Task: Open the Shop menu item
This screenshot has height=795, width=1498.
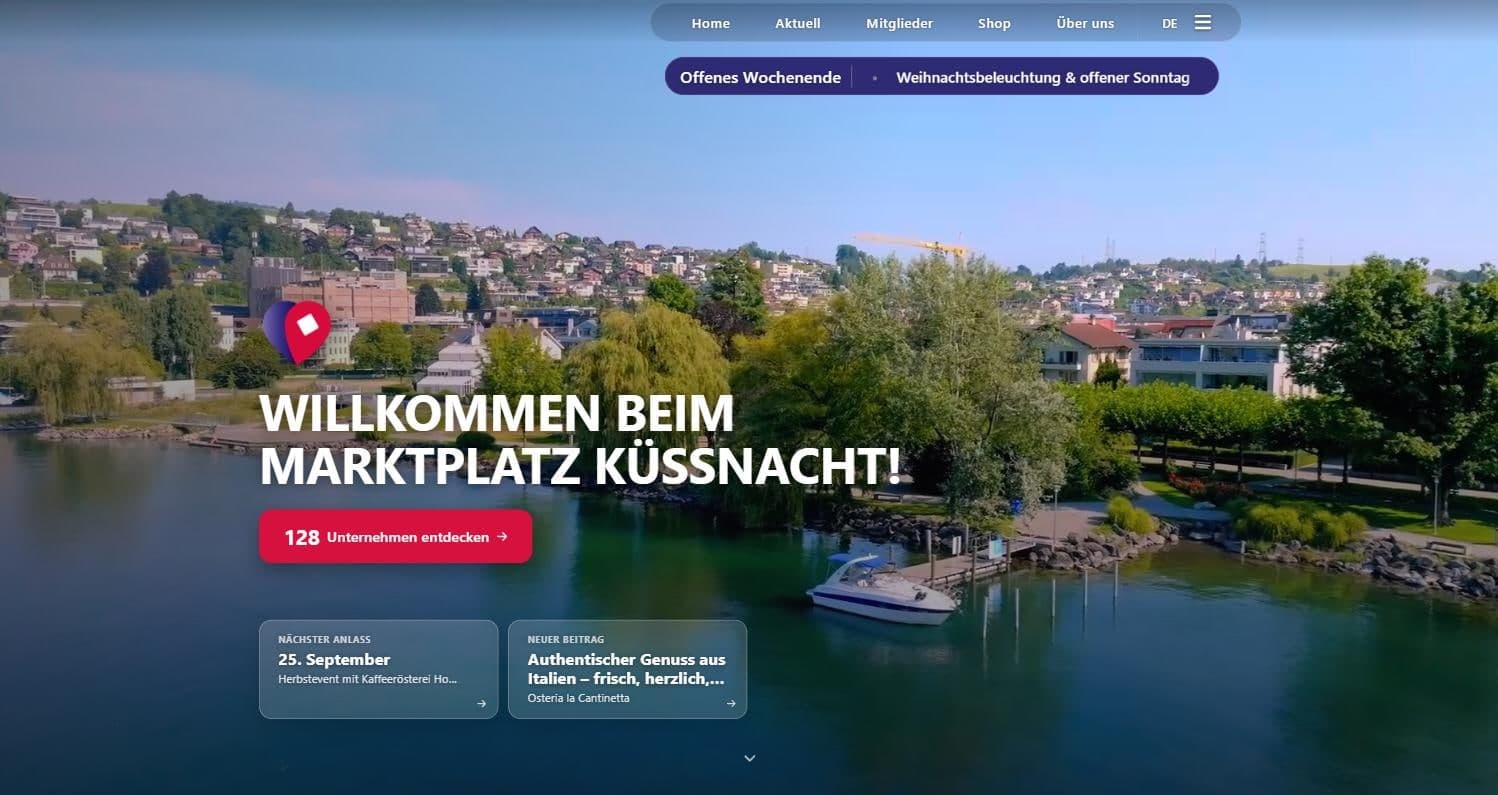Action: pyautogui.click(x=994, y=23)
